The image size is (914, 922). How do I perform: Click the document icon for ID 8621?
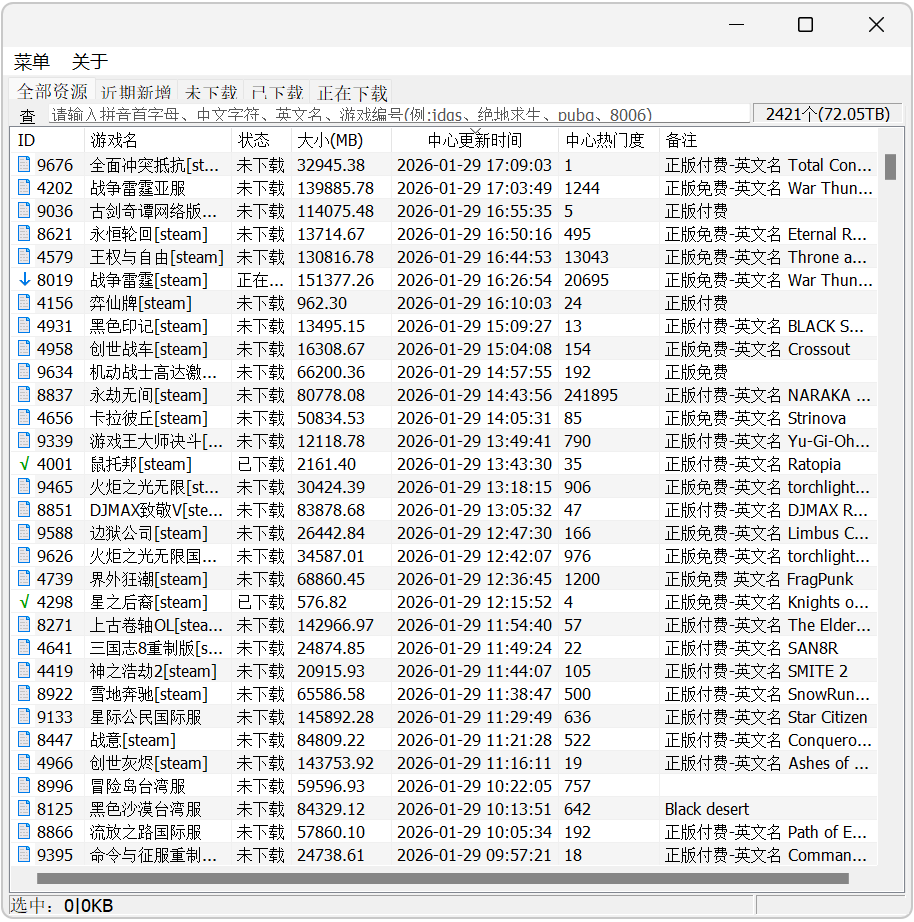[24, 233]
